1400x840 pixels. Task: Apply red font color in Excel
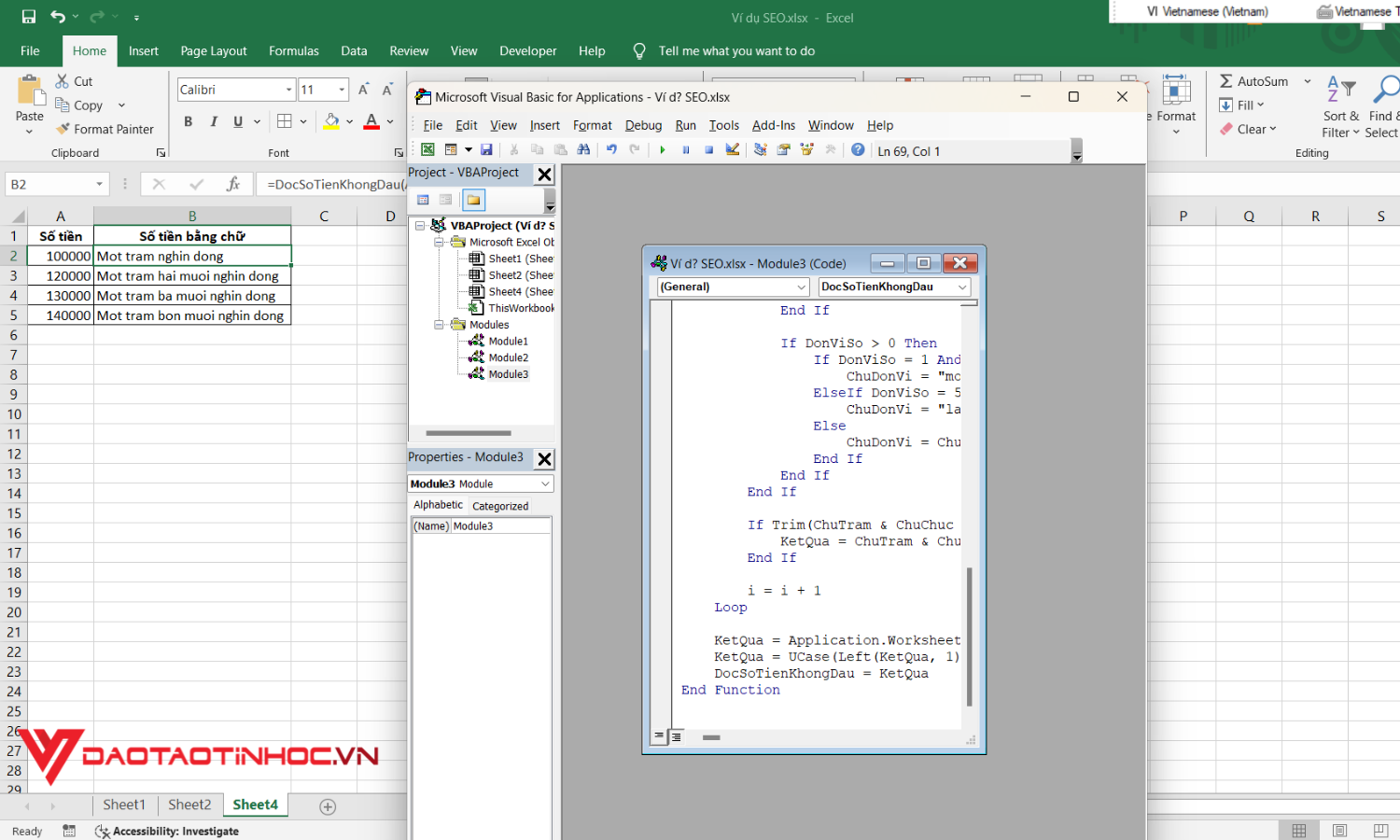pos(371,121)
